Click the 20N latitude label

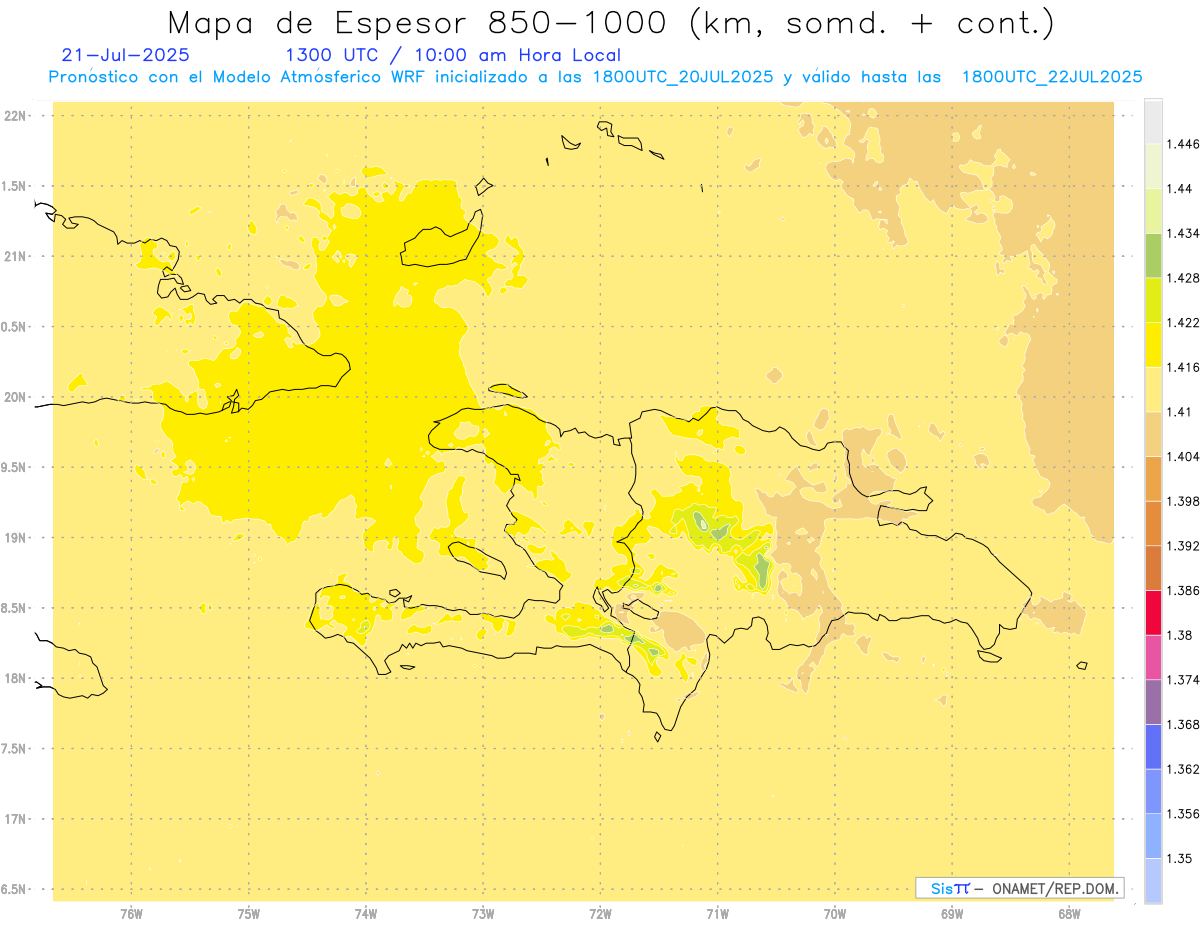tap(15, 397)
